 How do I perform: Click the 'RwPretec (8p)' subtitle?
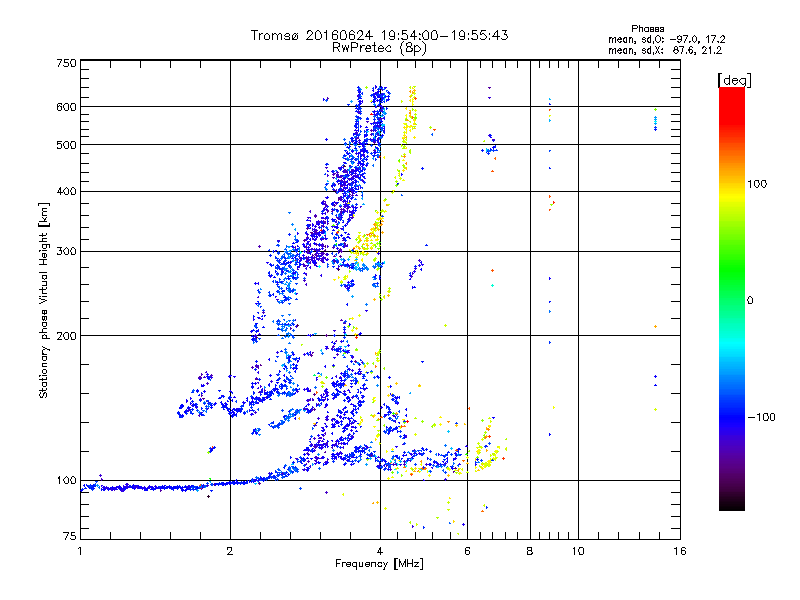pyautogui.click(x=379, y=48)
